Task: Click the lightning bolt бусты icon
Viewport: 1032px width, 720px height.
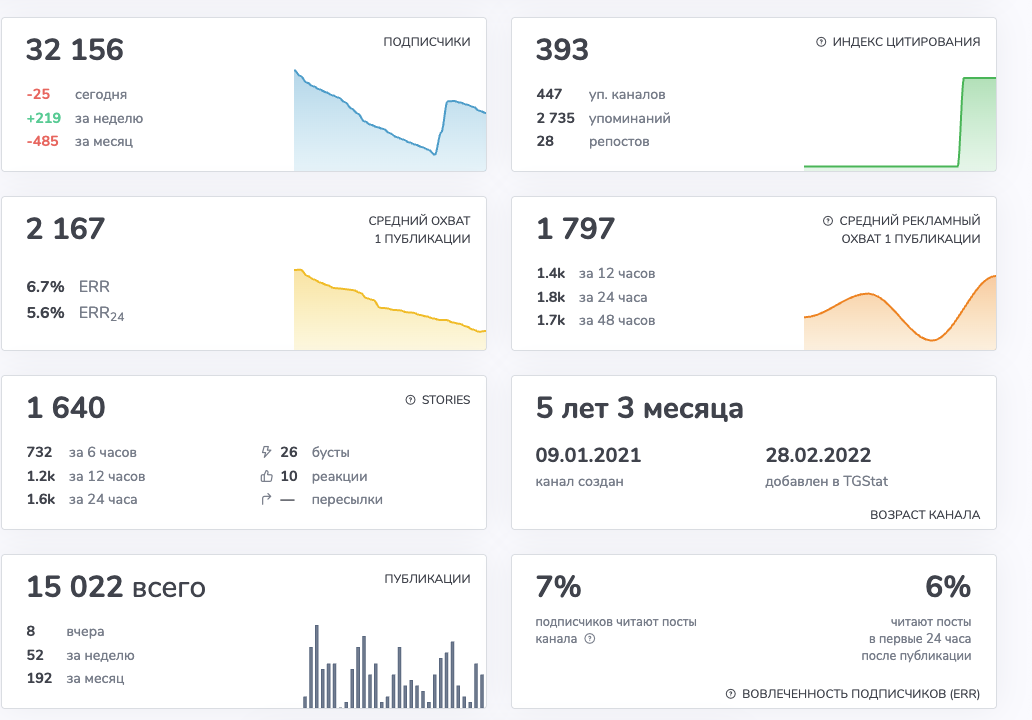Action: tap(266, 452)
